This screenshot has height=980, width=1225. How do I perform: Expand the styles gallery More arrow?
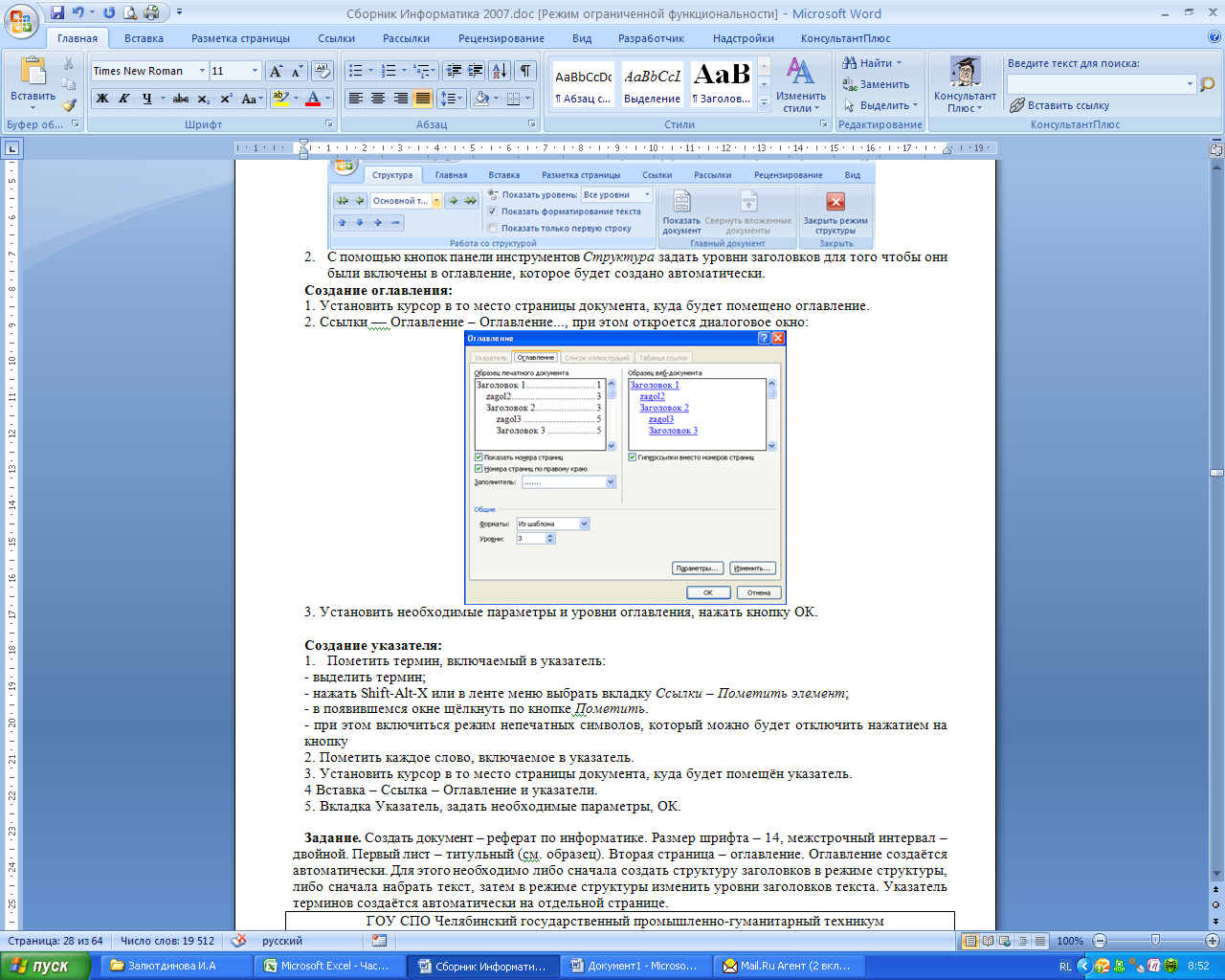point(764,101)
